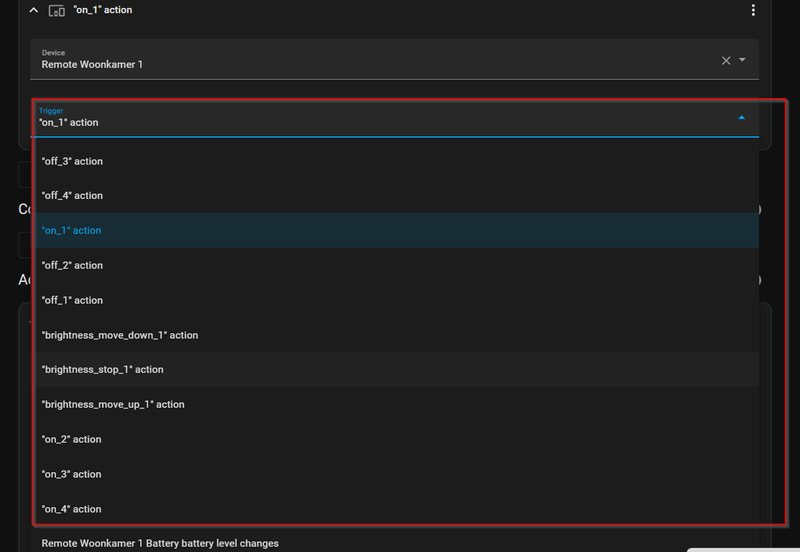Select "on_2" action from the list
Viewport: 800px width, 552px height.
coord(396,439)
